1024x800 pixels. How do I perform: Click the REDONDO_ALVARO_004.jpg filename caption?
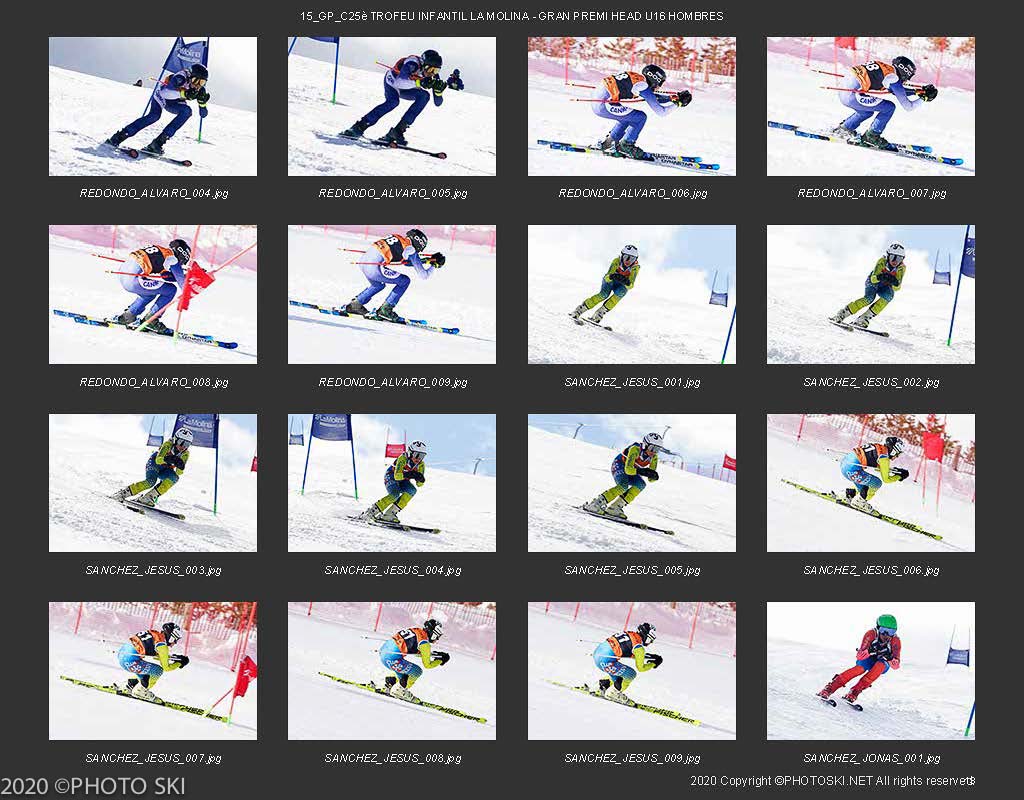153,193
